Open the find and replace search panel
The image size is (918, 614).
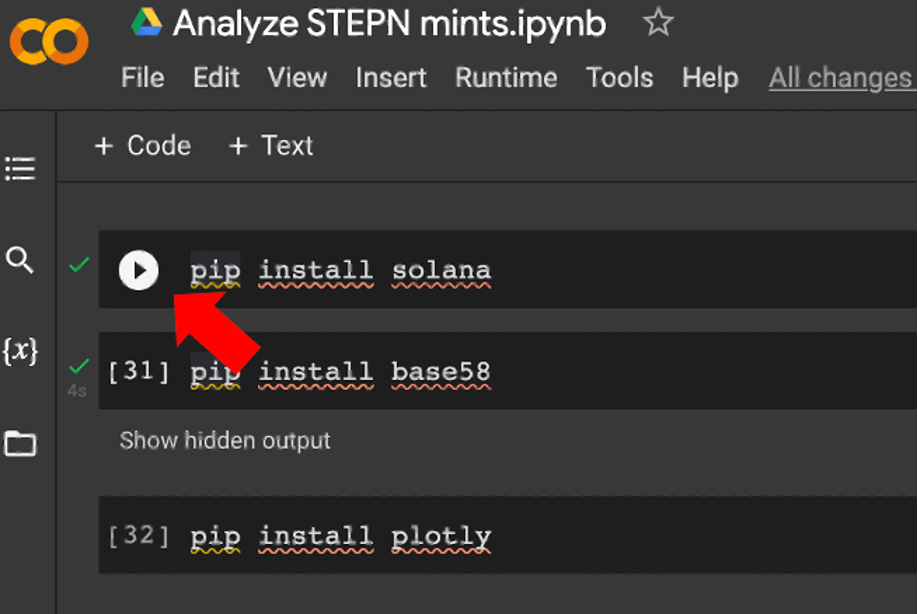tap(19, 260)
